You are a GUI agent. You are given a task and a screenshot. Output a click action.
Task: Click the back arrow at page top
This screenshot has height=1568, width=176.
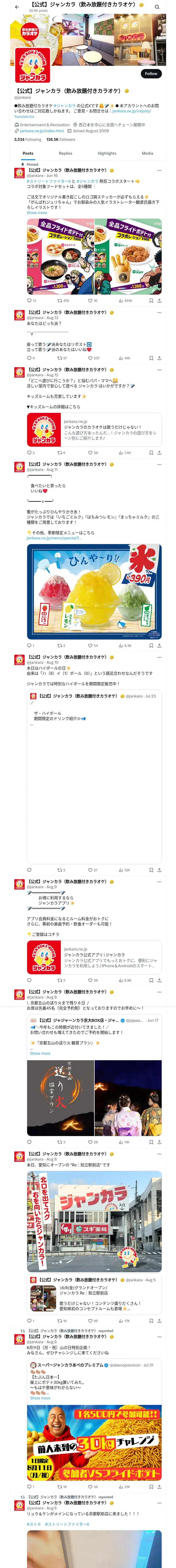click(x=17, y=7)
